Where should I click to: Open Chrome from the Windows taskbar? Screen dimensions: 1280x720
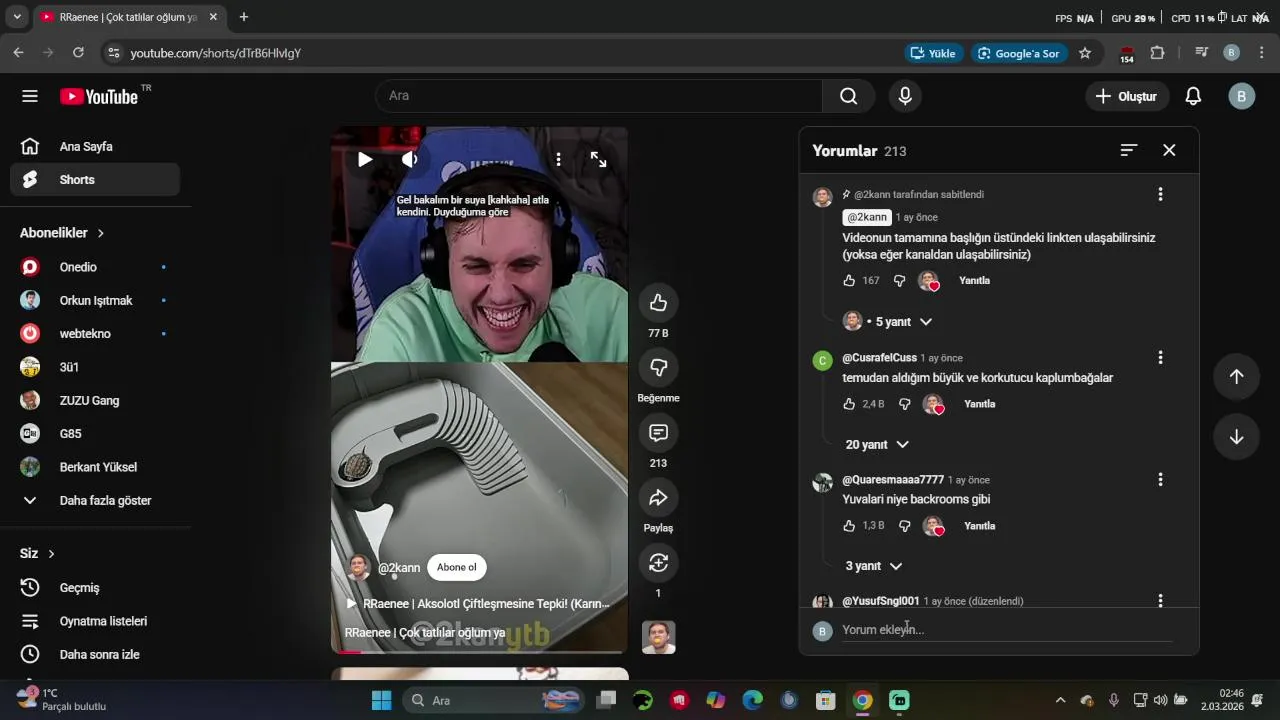tap(862, 700)
